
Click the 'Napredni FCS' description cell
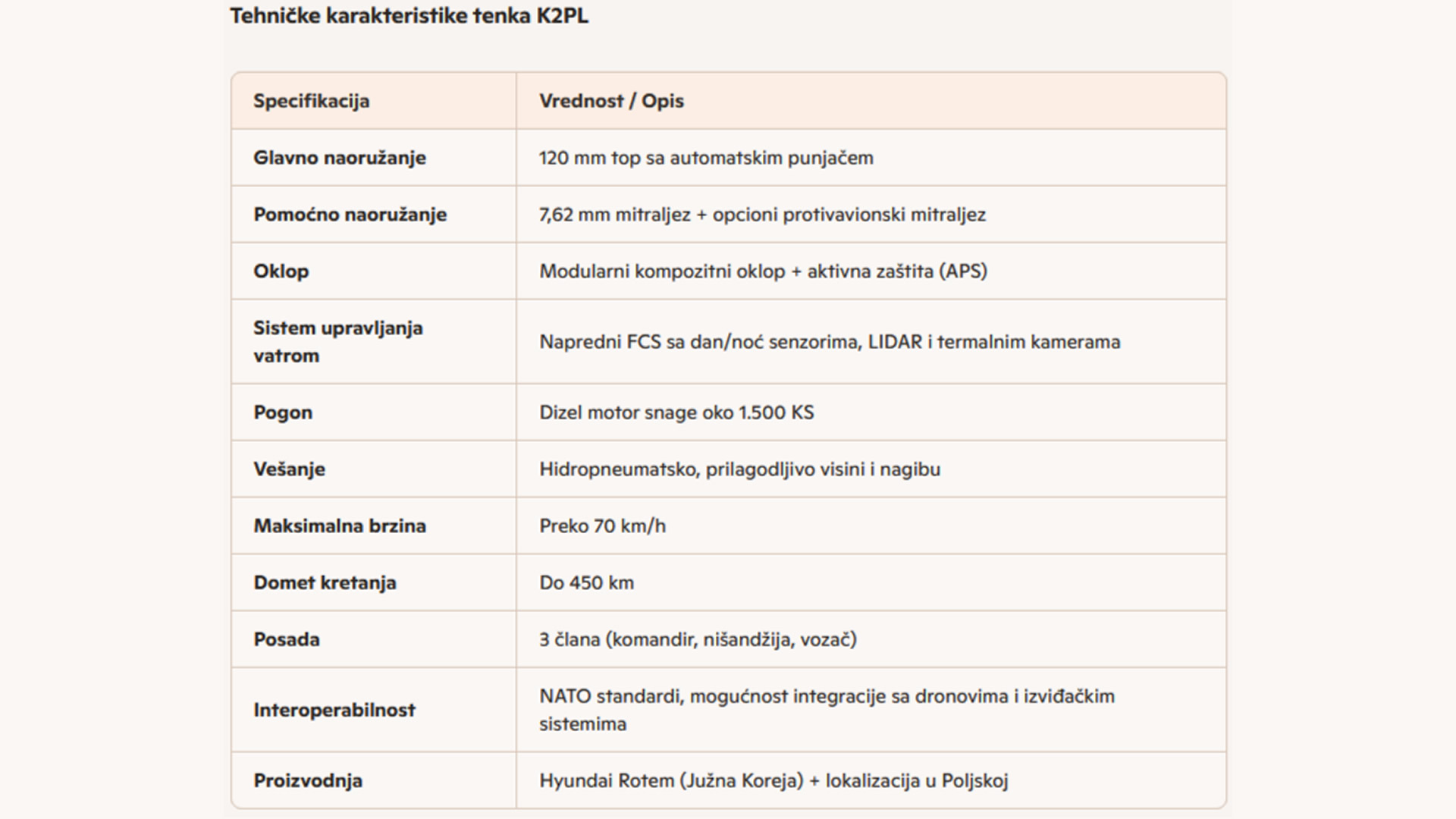click(830, 342)
